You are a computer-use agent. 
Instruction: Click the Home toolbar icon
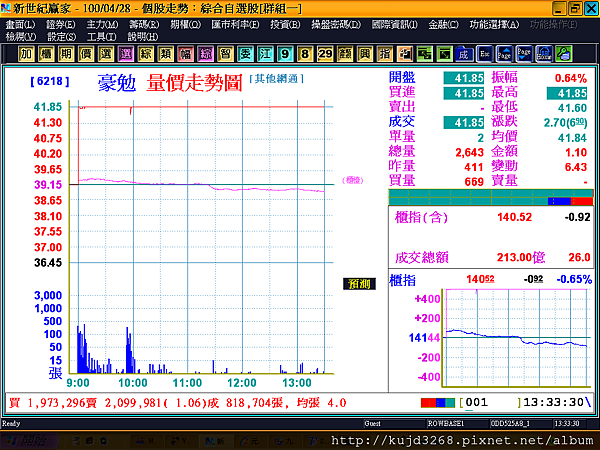pos(544,54)
